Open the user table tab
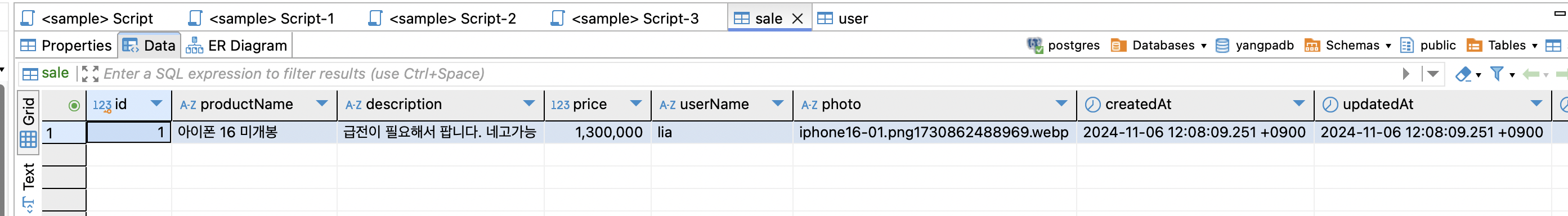This screenshot has height=216, width=1568. tap(843, 18)
